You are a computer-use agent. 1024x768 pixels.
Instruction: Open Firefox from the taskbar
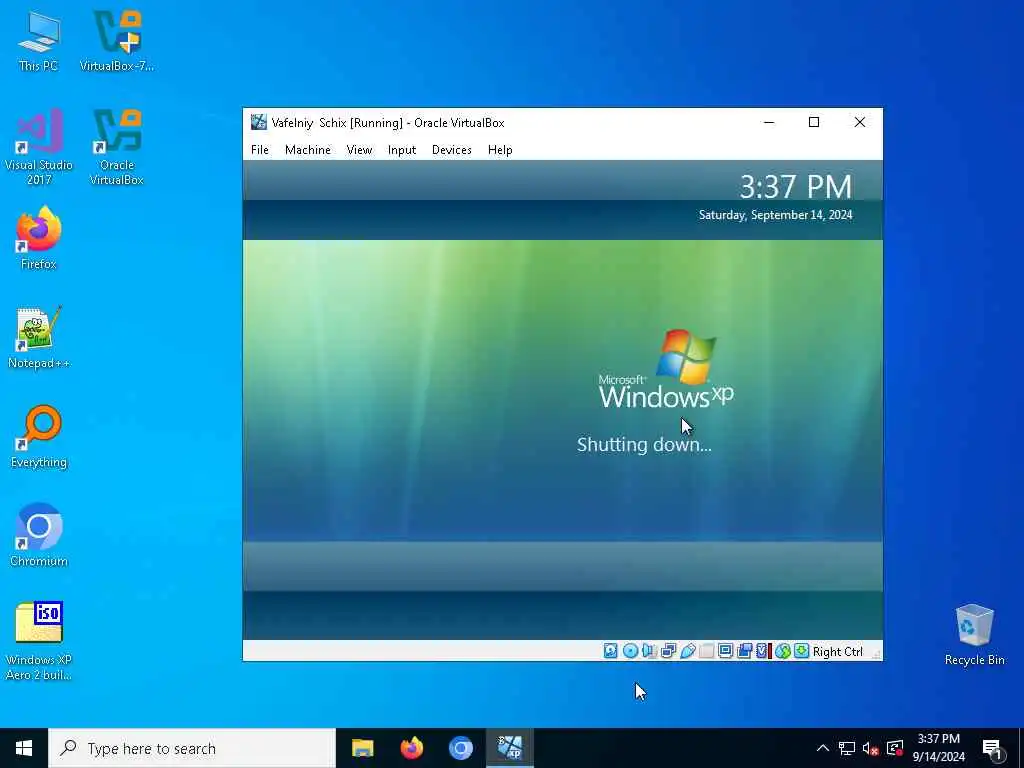411,748
